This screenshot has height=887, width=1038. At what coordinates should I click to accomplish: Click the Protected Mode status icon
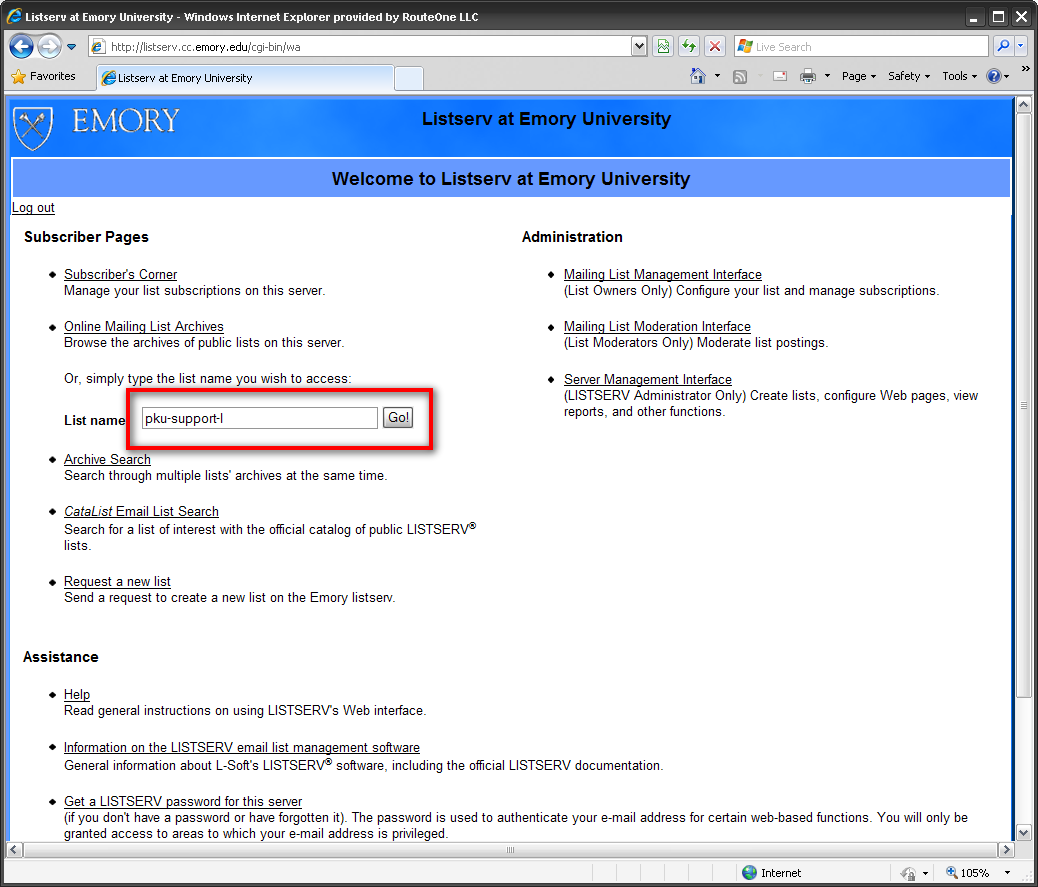coord(908,873)
